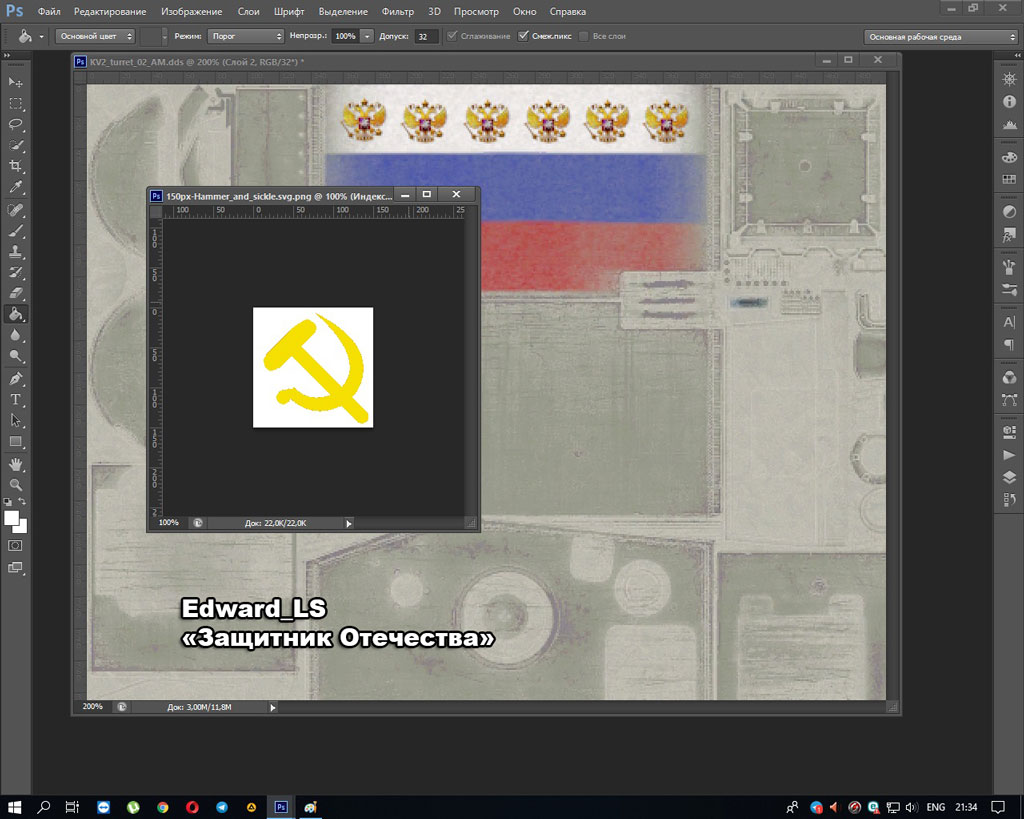Select the Pen tool
Viewport: 1024px width, 819px height.
pos(16,378)
